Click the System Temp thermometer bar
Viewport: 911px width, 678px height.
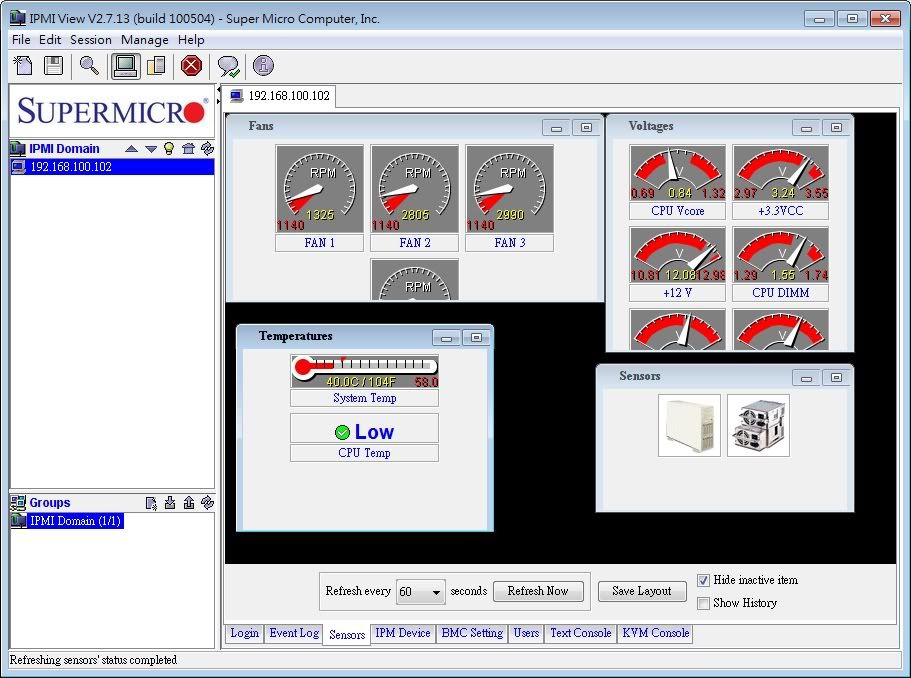point(364,372)
